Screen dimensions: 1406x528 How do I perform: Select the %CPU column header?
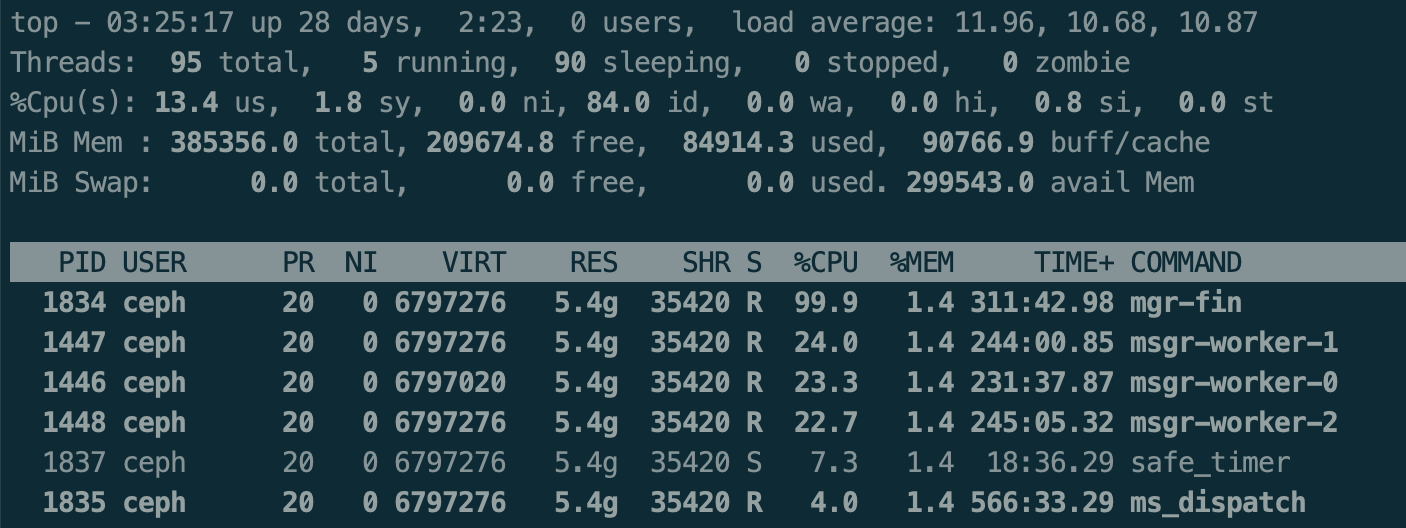[x=826, y=263]
